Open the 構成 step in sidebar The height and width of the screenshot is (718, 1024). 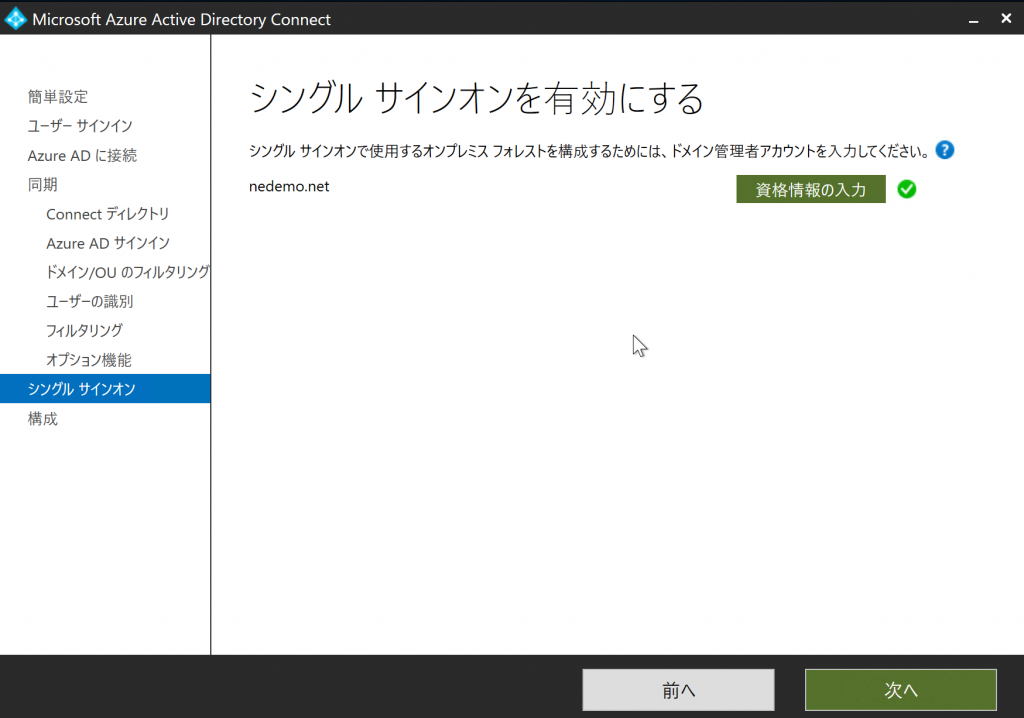[43, 419]
